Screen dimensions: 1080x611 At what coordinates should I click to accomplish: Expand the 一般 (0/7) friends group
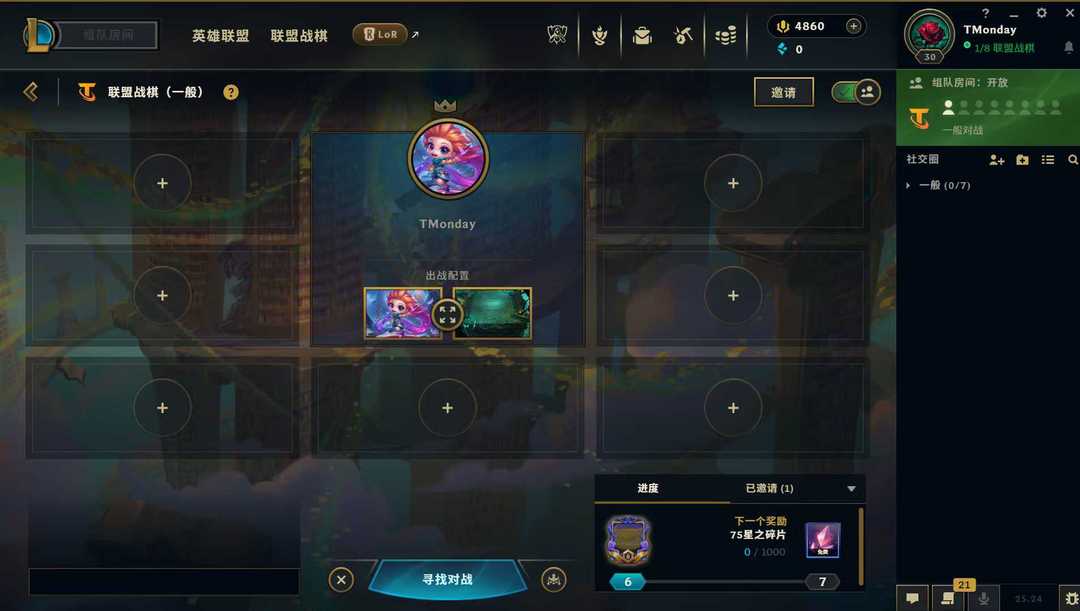point(938,185)
